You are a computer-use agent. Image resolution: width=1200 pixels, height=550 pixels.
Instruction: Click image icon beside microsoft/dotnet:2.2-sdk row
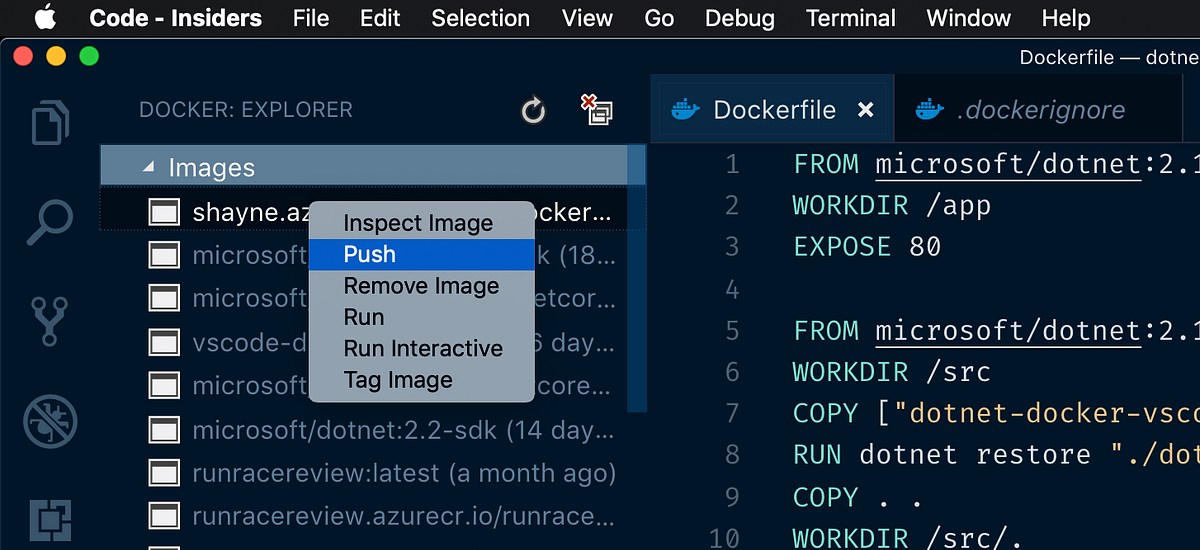click(164, 430)
